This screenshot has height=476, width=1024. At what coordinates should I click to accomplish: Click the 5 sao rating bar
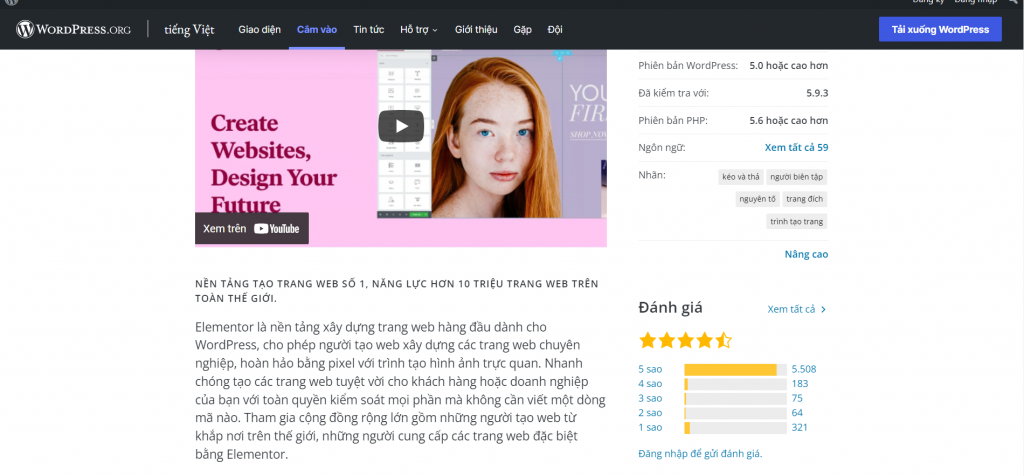tap(735, 370)
